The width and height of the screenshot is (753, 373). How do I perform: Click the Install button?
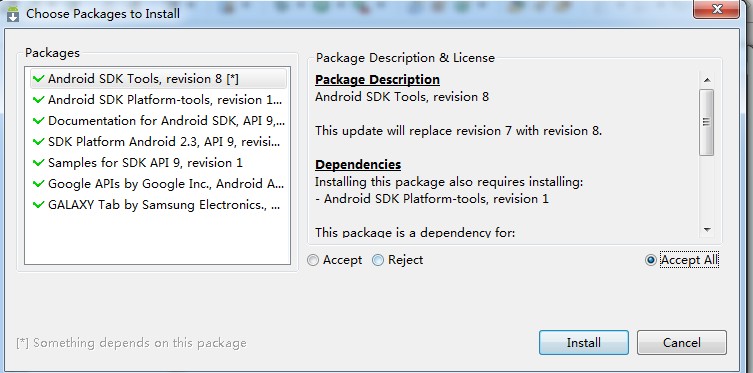(x=583, y=342)
